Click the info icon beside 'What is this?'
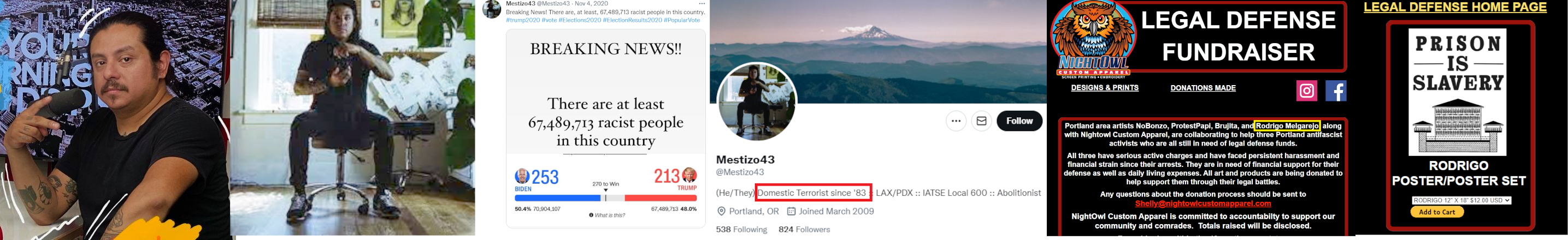 (x=591, y=215)
